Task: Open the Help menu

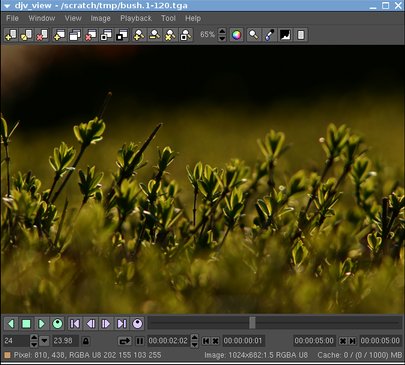Action: (x=193, y=18)
